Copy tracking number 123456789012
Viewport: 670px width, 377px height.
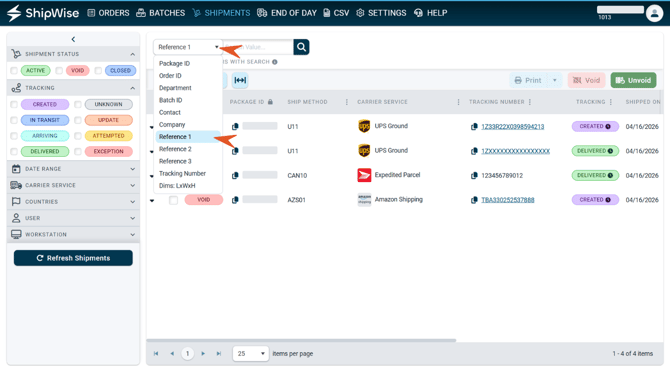tap(474, 176)
